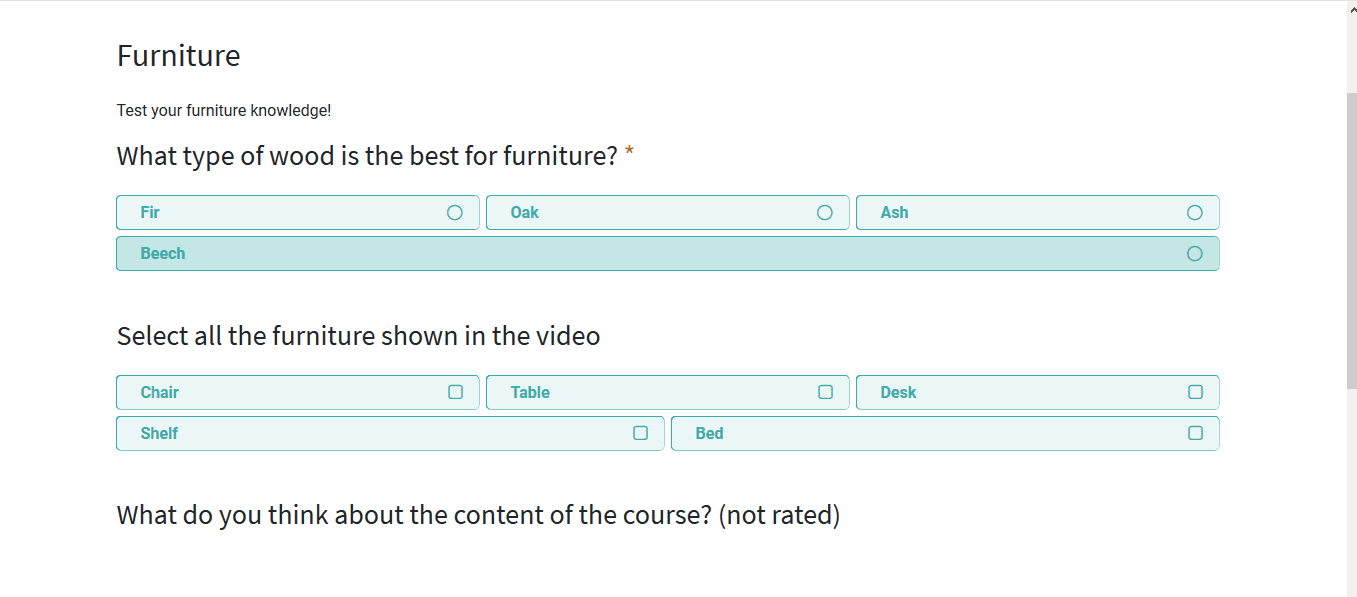
Task: Click the "Furniture" quiz title
Action: pyautogui.click(x=178, y=56)
